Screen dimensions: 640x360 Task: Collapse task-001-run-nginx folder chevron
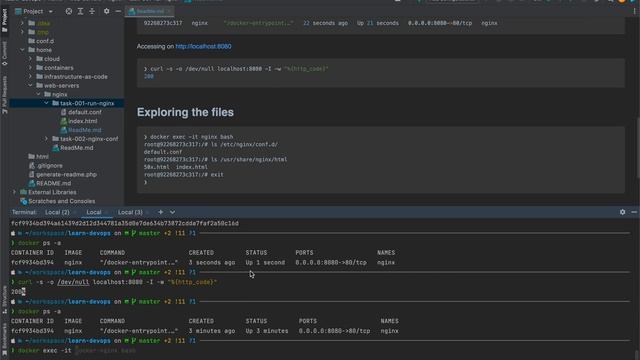click(x=47, y=103)
